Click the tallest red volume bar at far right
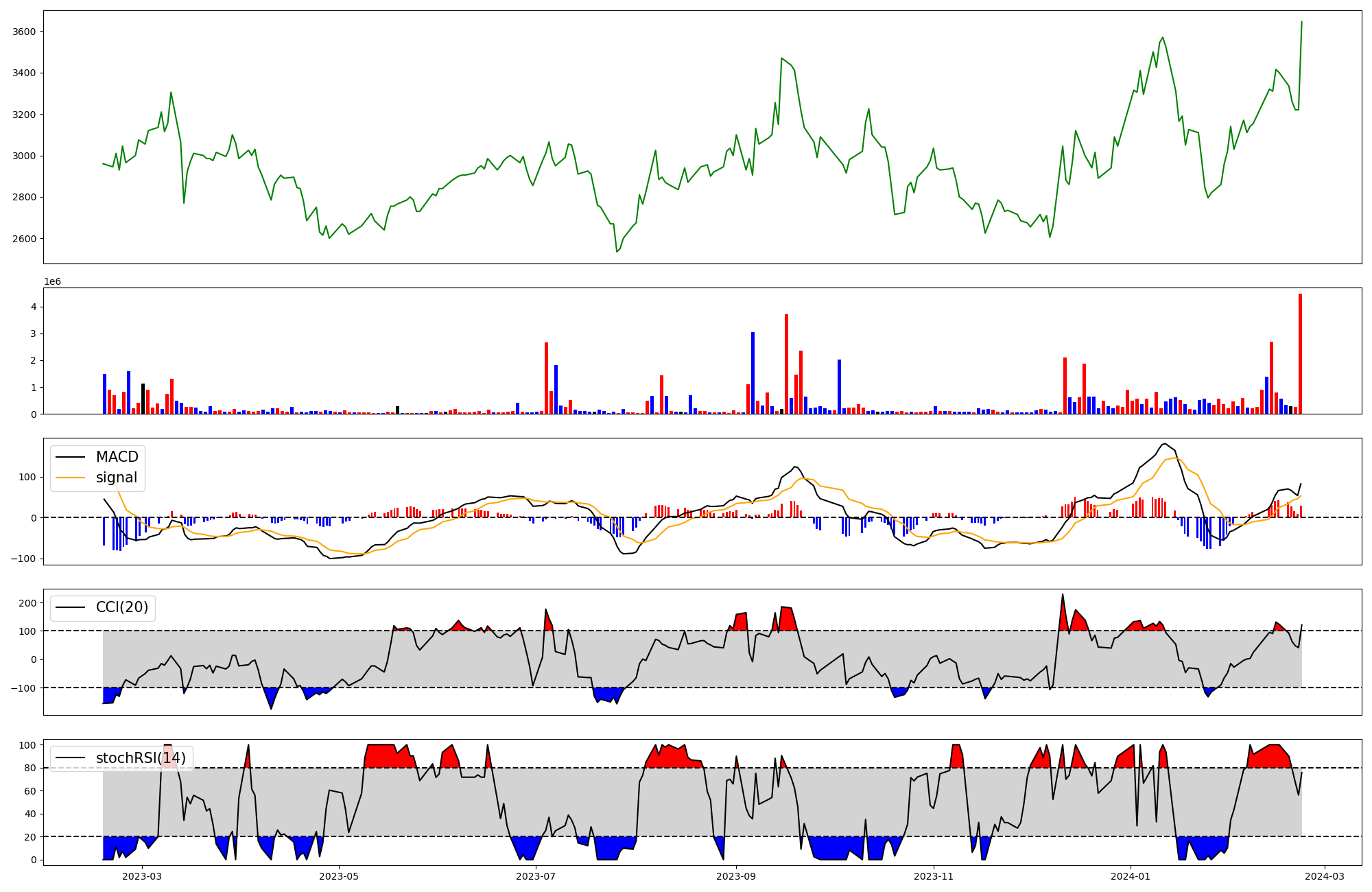This screenshot has height=892, width=1372. click(x=1300, y=353)
